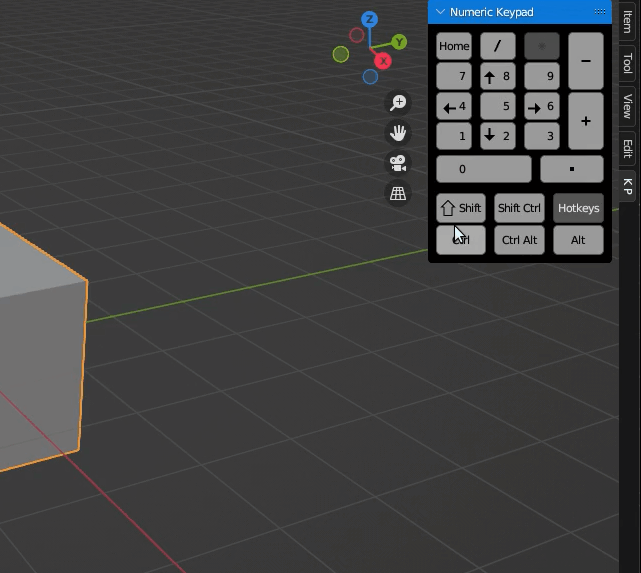Click keypad 3 button
This screenshot has width=641, height=573.
(542, 136)
